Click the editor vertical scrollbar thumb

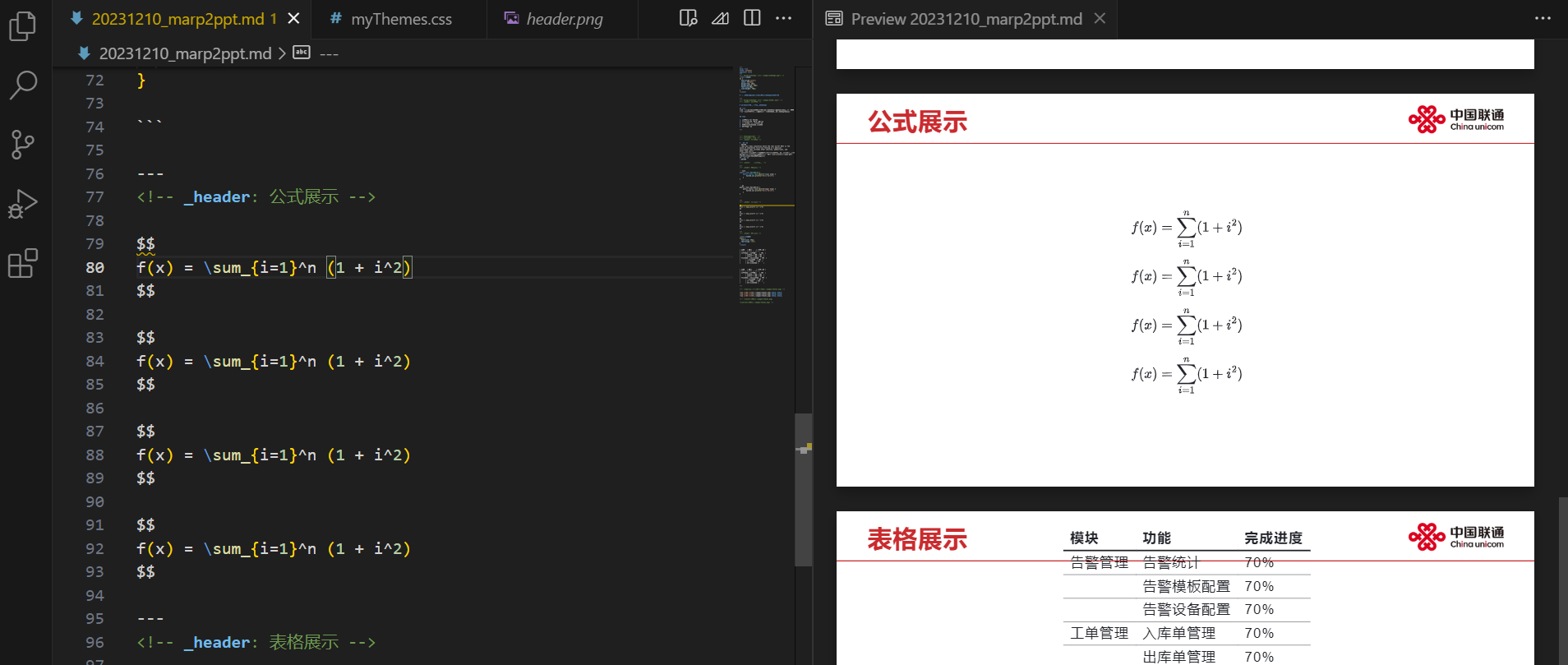point(804,490)
